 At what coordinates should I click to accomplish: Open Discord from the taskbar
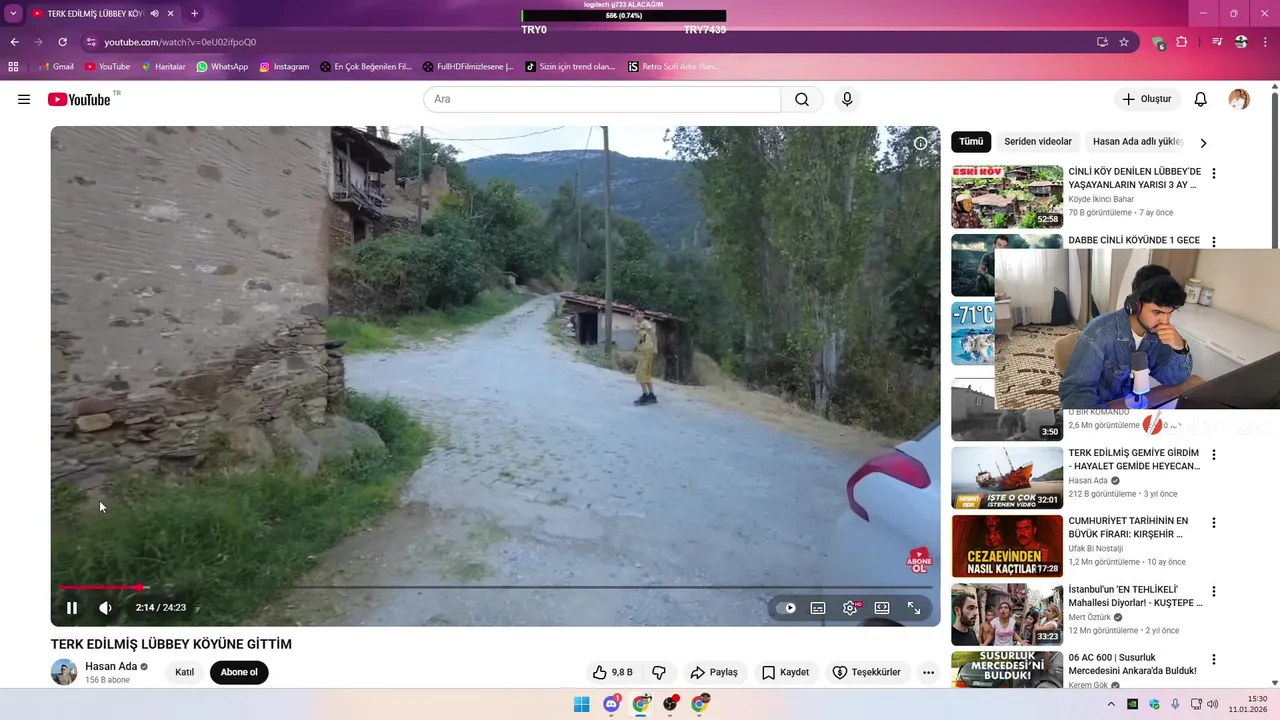[x=611, y=704]
